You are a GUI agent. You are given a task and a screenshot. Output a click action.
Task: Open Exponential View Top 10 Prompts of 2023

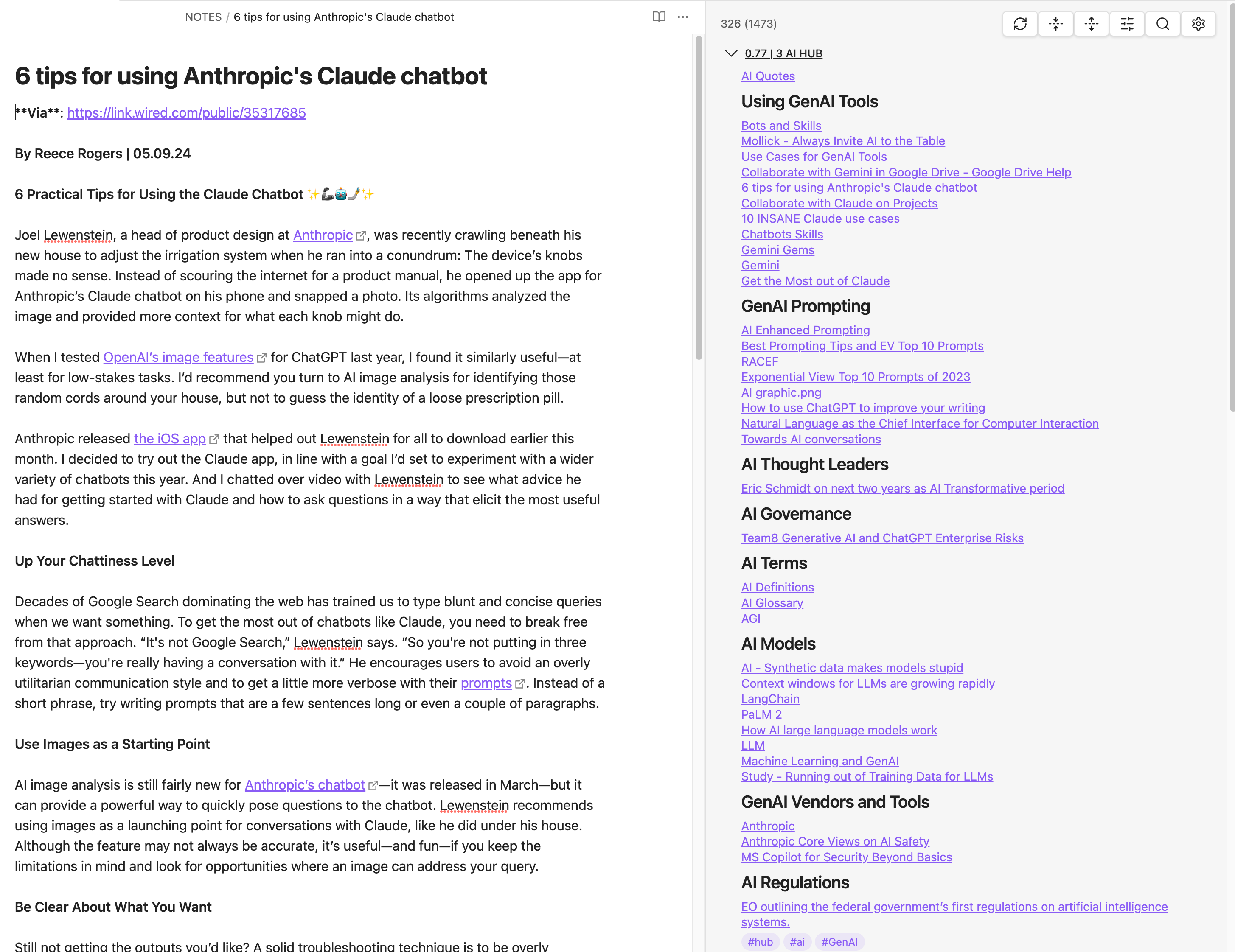856,376
